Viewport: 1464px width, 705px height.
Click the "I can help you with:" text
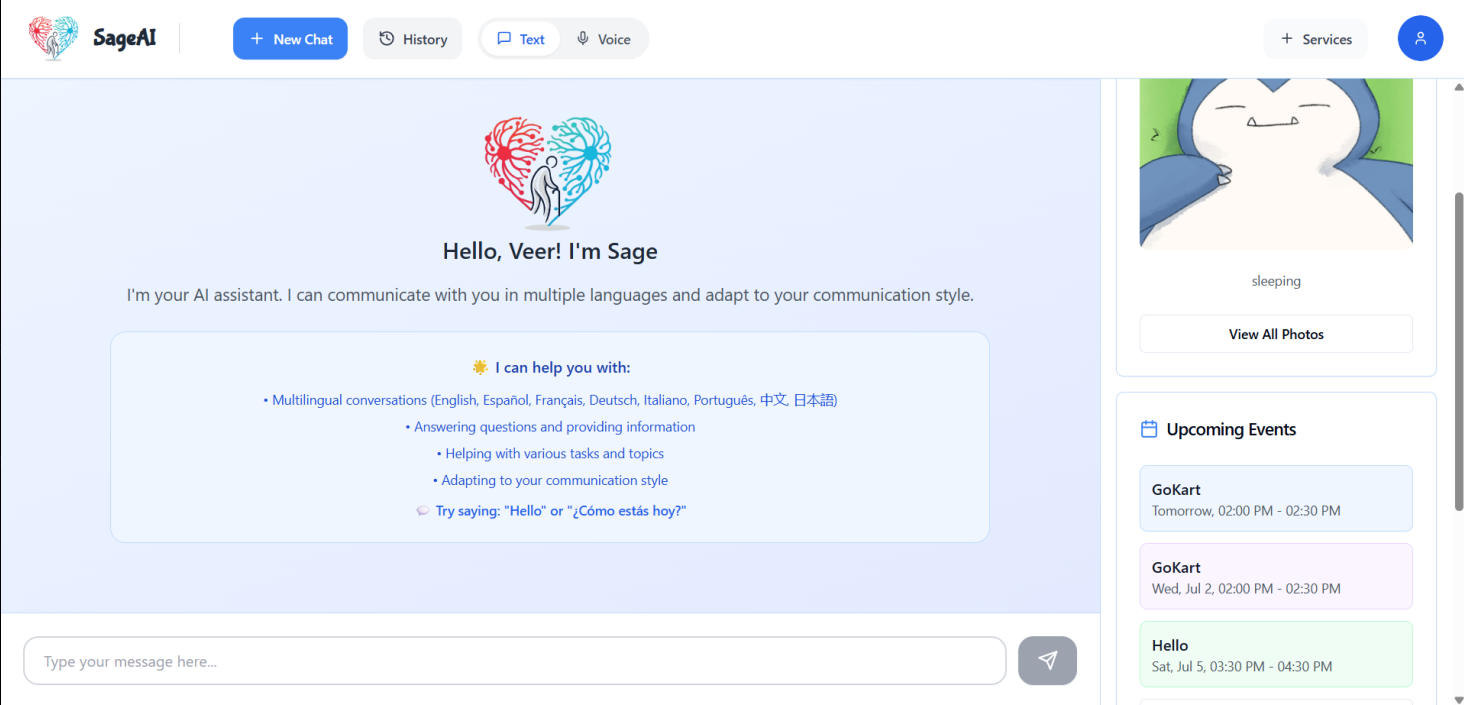[562, 367]
